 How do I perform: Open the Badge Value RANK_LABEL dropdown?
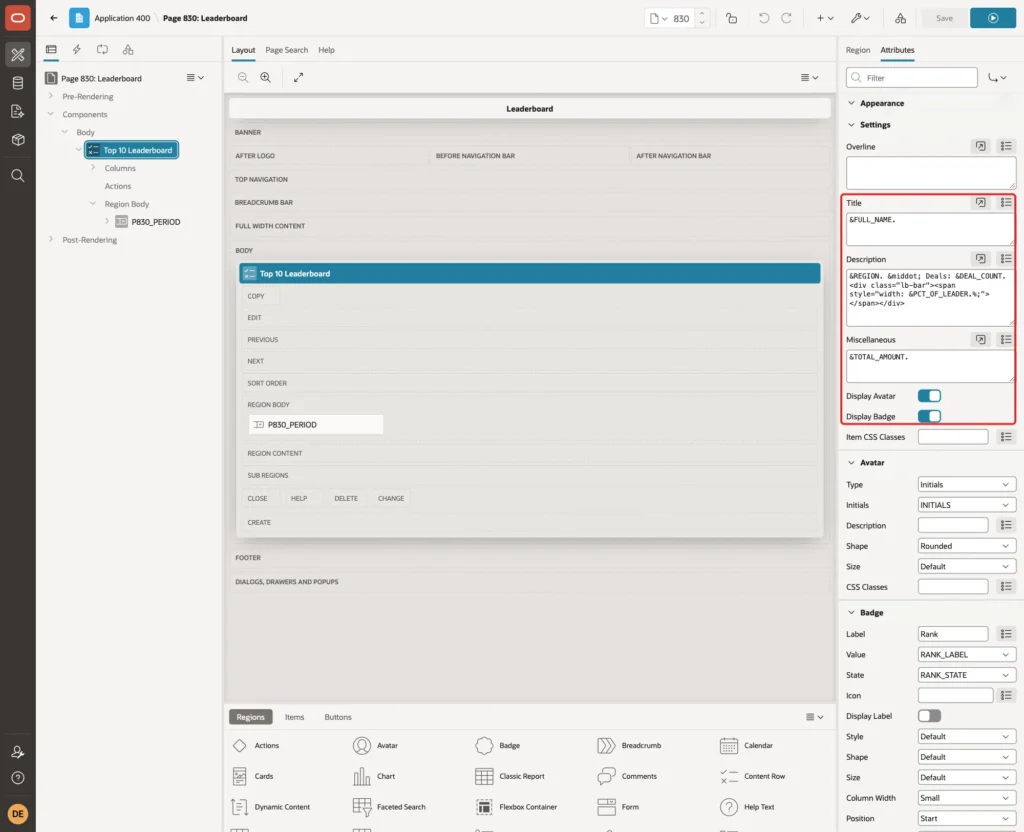click(x=967, y=654)
